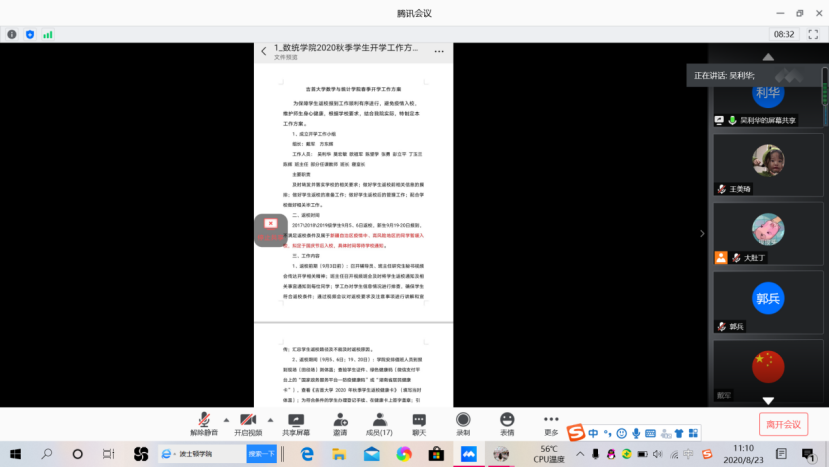830x467 pixels.
Task: Expand audio options arrow beside 解除静音
Action: pos(226,419)
